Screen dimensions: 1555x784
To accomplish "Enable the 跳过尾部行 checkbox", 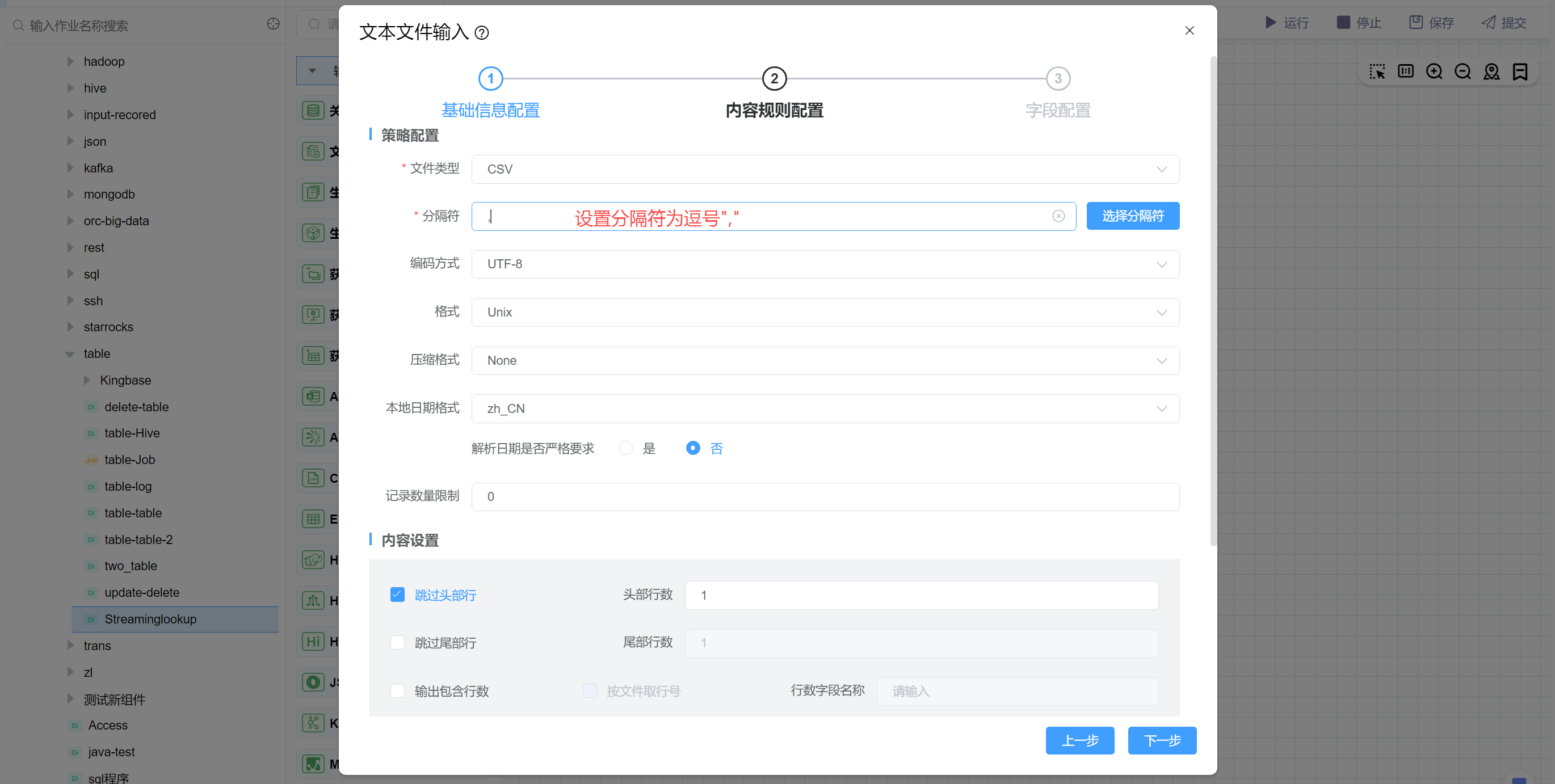I will (x=397, y=642).
